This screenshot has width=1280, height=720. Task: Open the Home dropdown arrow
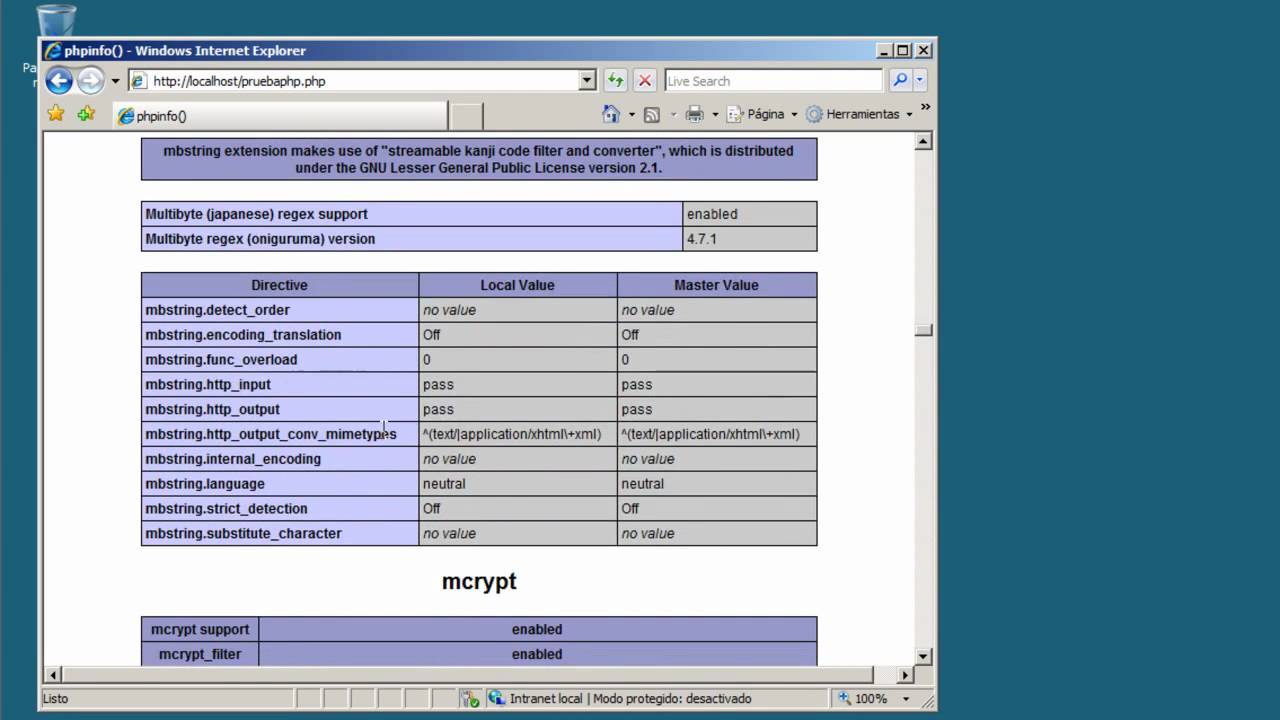tap(631, 114)
